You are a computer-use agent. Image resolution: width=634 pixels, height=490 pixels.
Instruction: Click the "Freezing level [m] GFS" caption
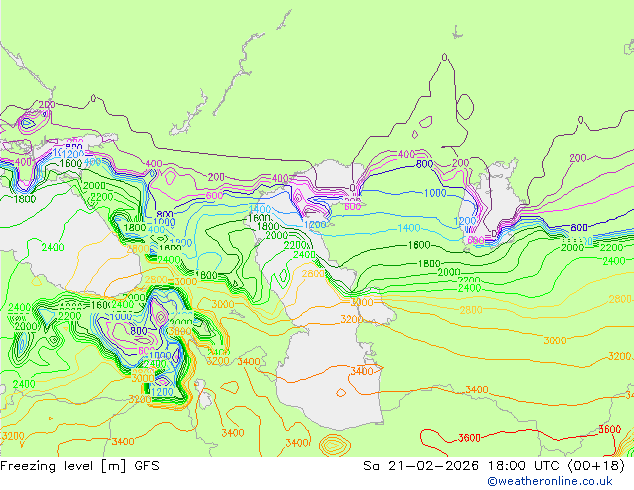pyautogui.click(x=80, y=466)
